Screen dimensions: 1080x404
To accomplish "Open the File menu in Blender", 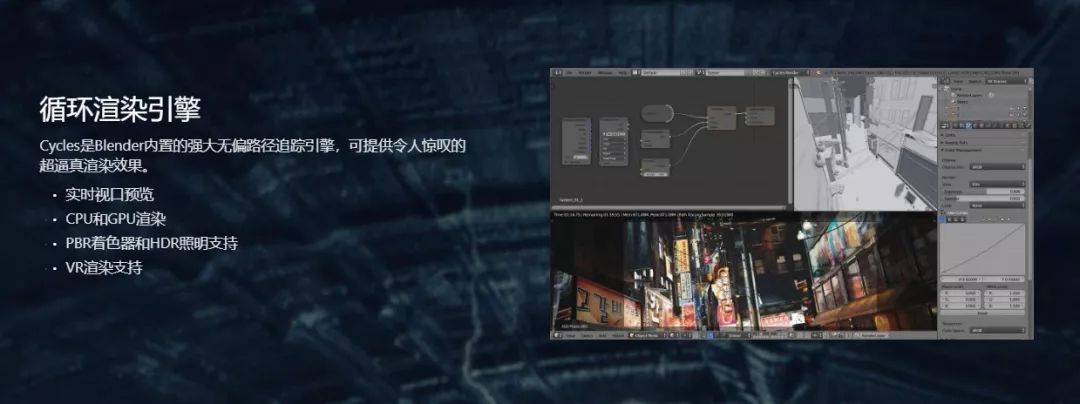I will coord(570,73).
